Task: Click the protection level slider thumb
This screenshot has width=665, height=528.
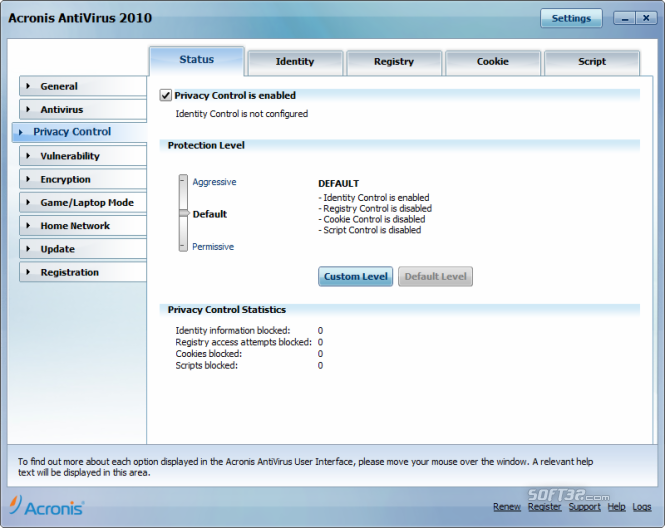Action: tap(184, 213)
